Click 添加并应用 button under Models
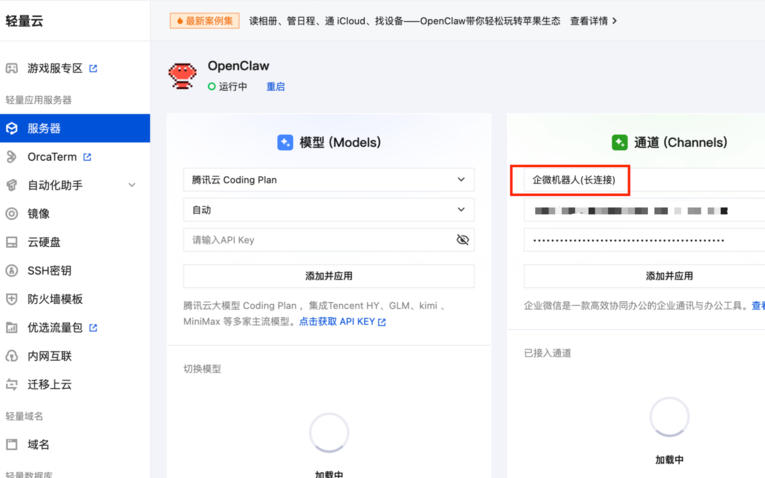 (x=328, y=276)
